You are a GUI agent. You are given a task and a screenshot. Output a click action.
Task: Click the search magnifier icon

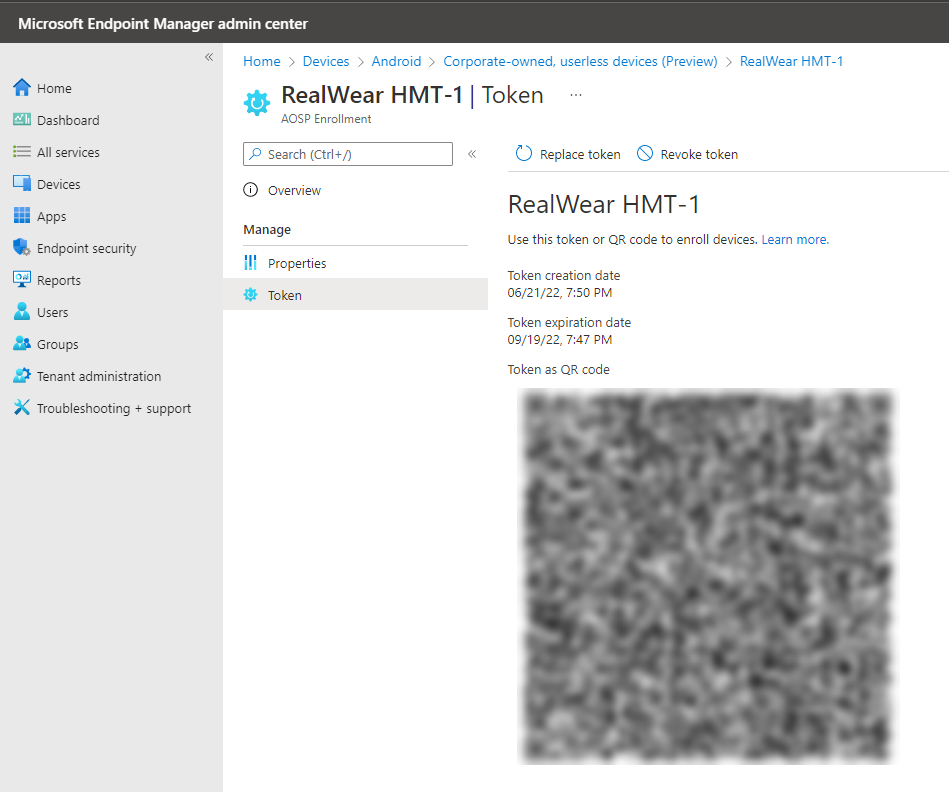point(255,154)
